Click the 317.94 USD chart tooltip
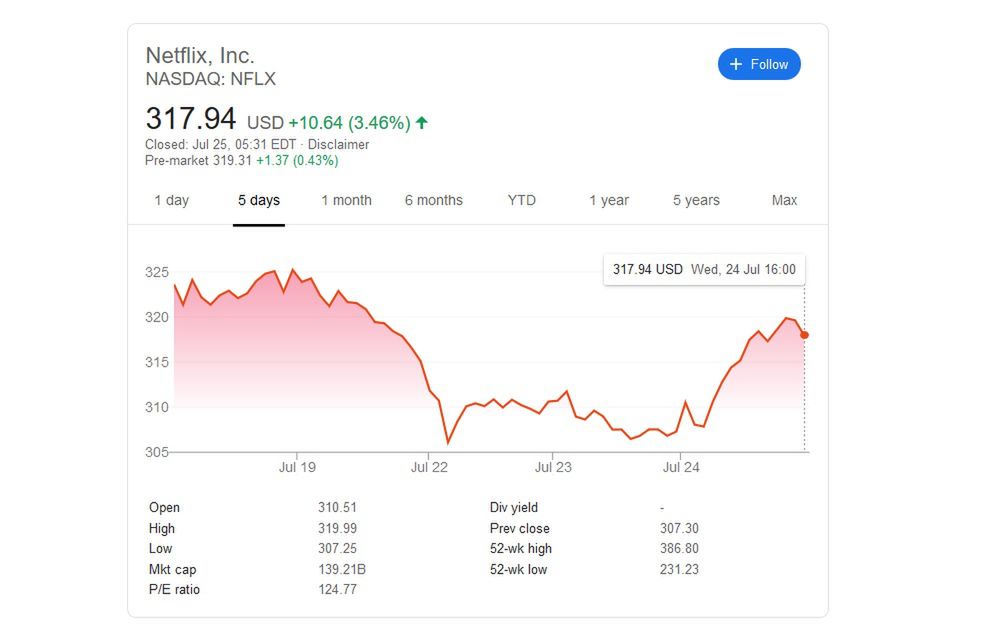983x632 pixels. coord(704,270)
